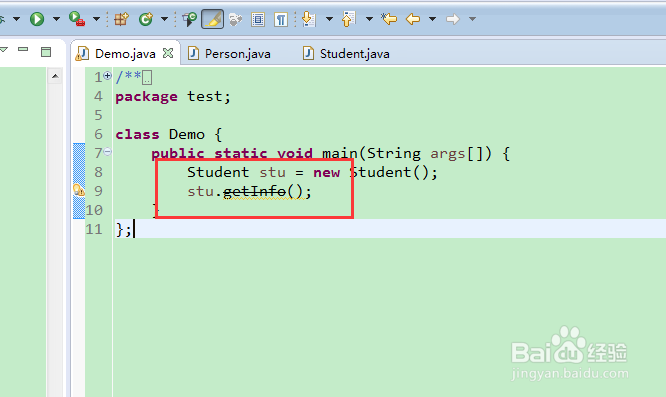Click the 'stu' variable on line 8

point(273,172)
